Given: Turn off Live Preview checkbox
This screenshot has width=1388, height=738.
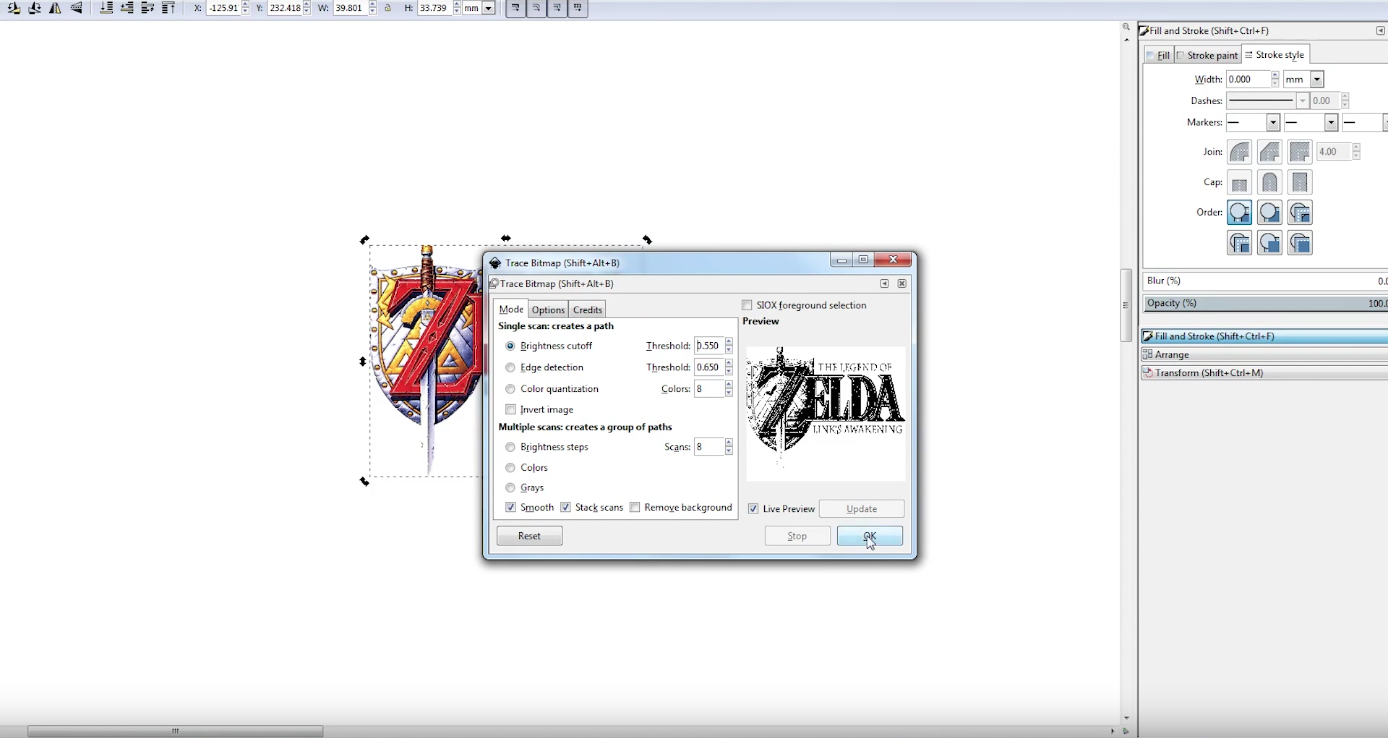Looking at the screenshot, I should point(753,509).
